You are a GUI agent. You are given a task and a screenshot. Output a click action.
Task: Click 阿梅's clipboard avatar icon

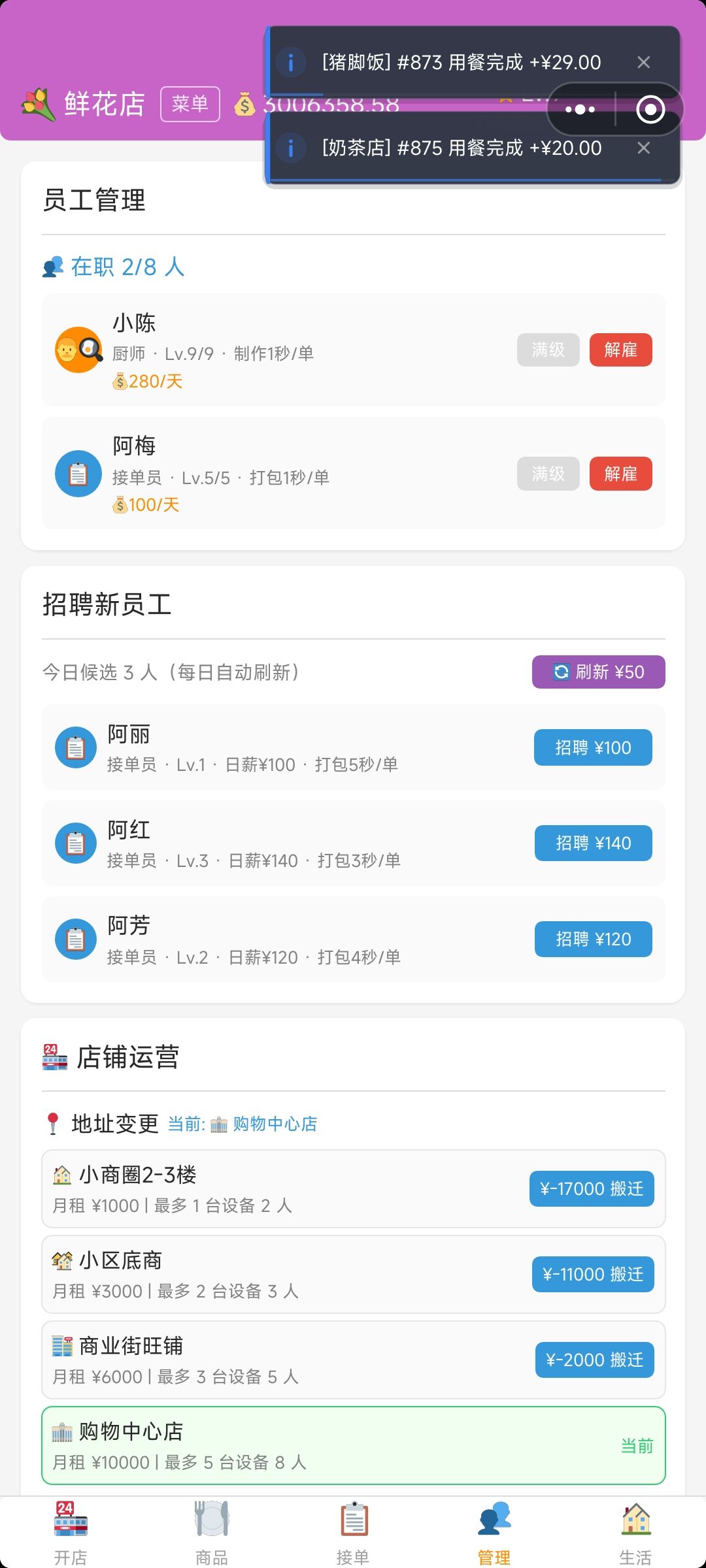point(78,474)
